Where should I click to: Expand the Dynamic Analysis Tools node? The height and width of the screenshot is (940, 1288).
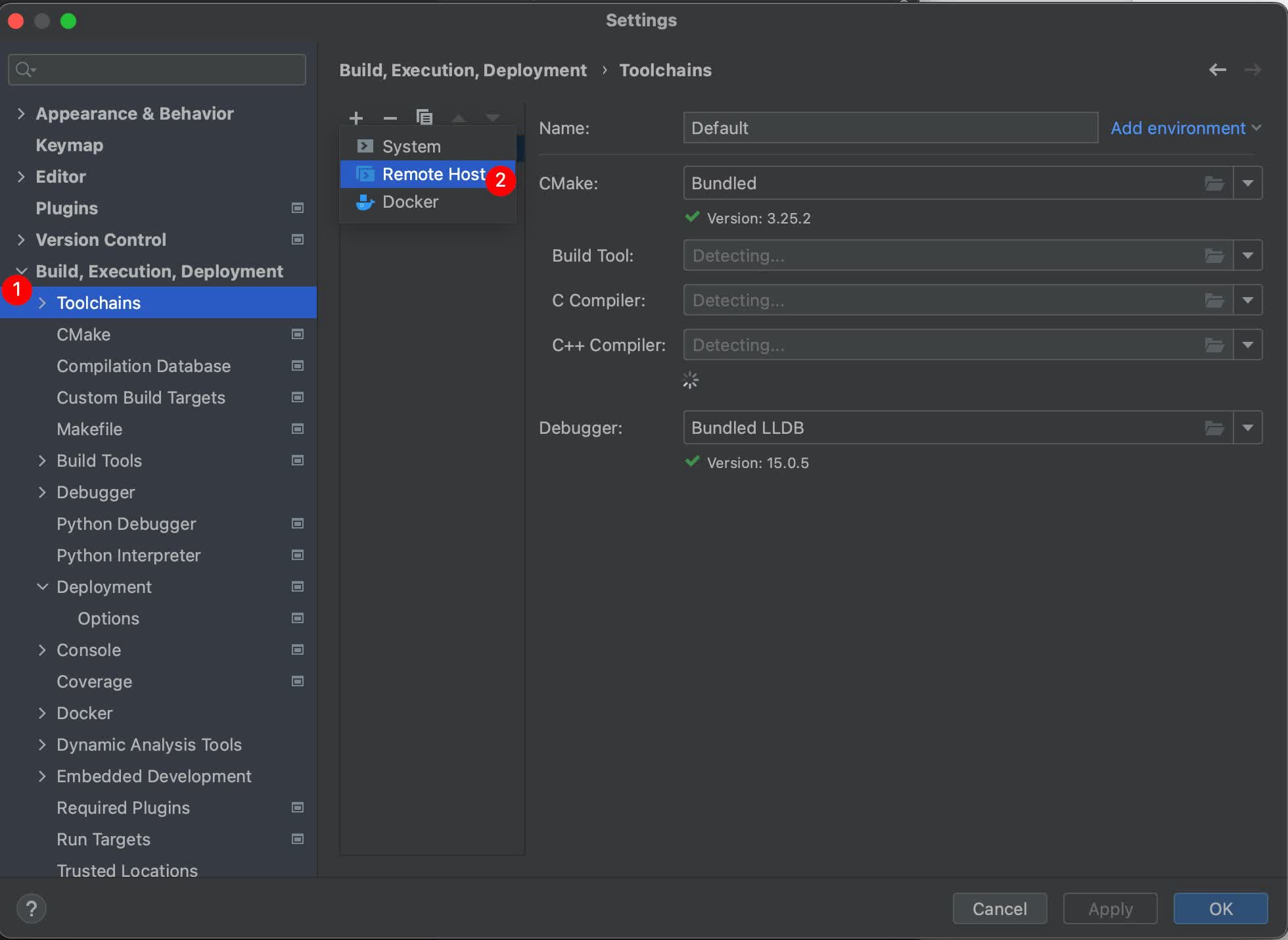pyautogui.click(x=43, y=745)
